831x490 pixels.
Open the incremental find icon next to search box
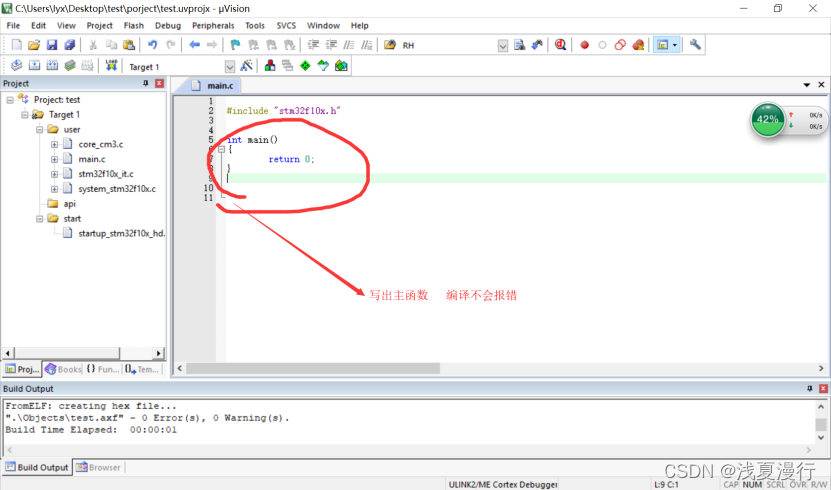tap(537, 45)
